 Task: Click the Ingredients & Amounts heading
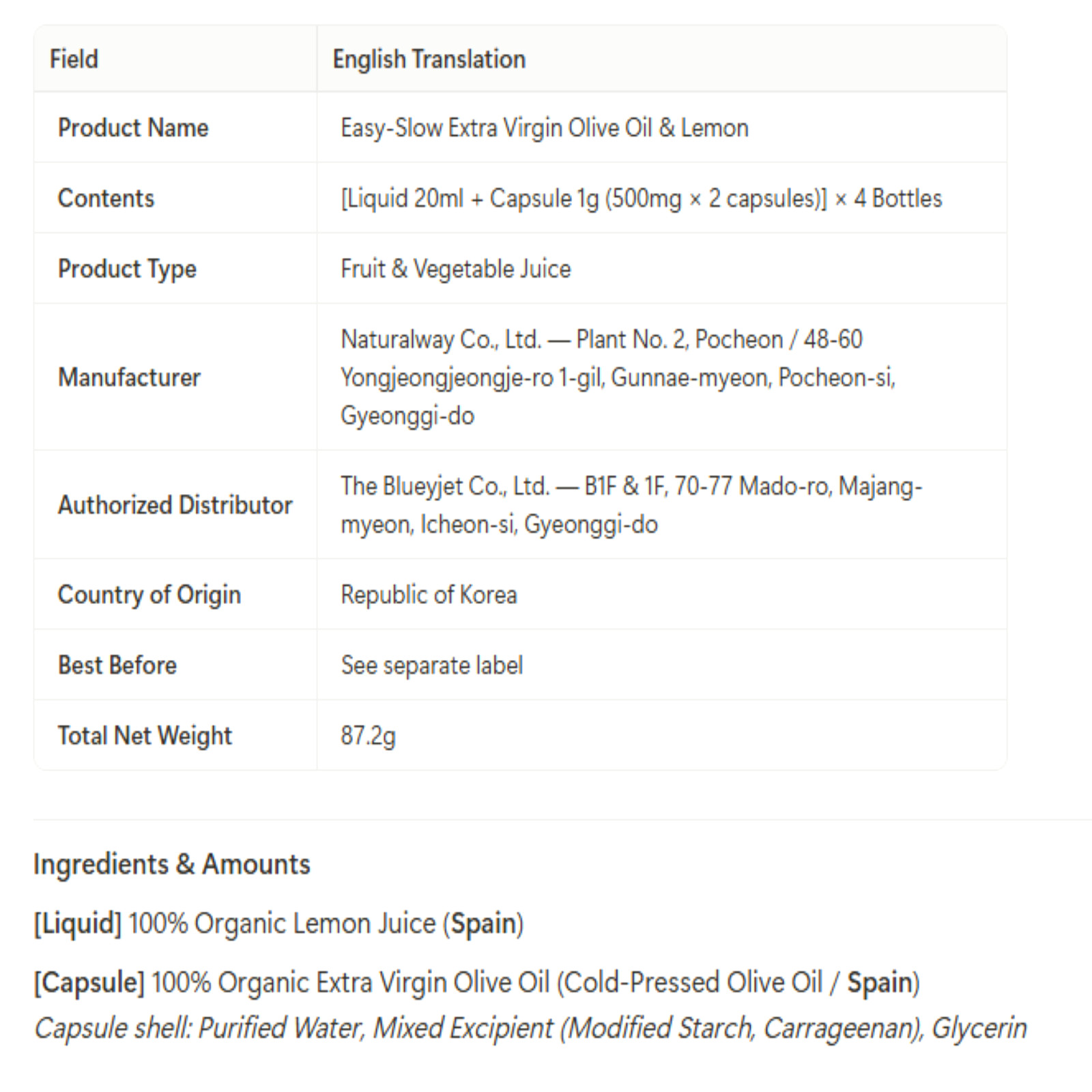pyautogui.click(x=172, y=864)
